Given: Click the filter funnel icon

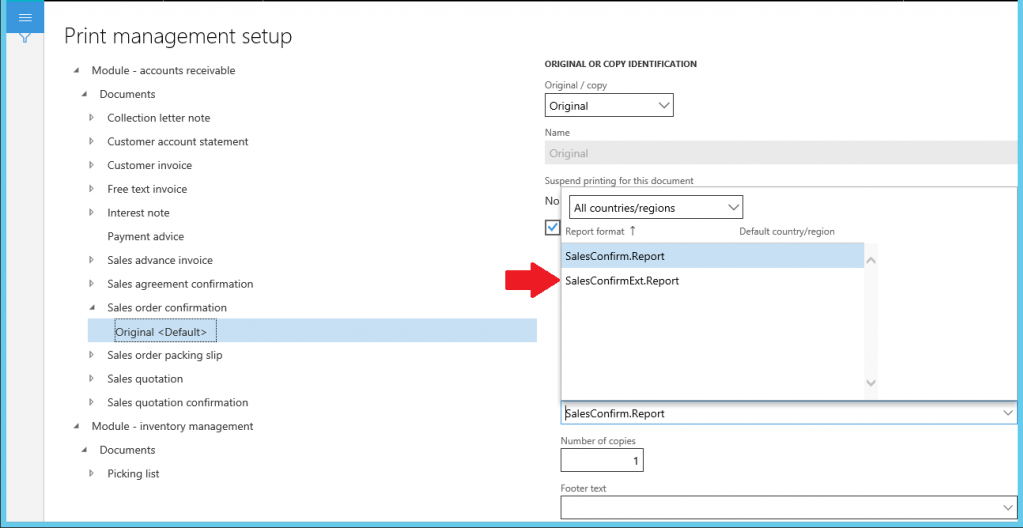Looking at the screenshot, I should [x=25, y=39].
